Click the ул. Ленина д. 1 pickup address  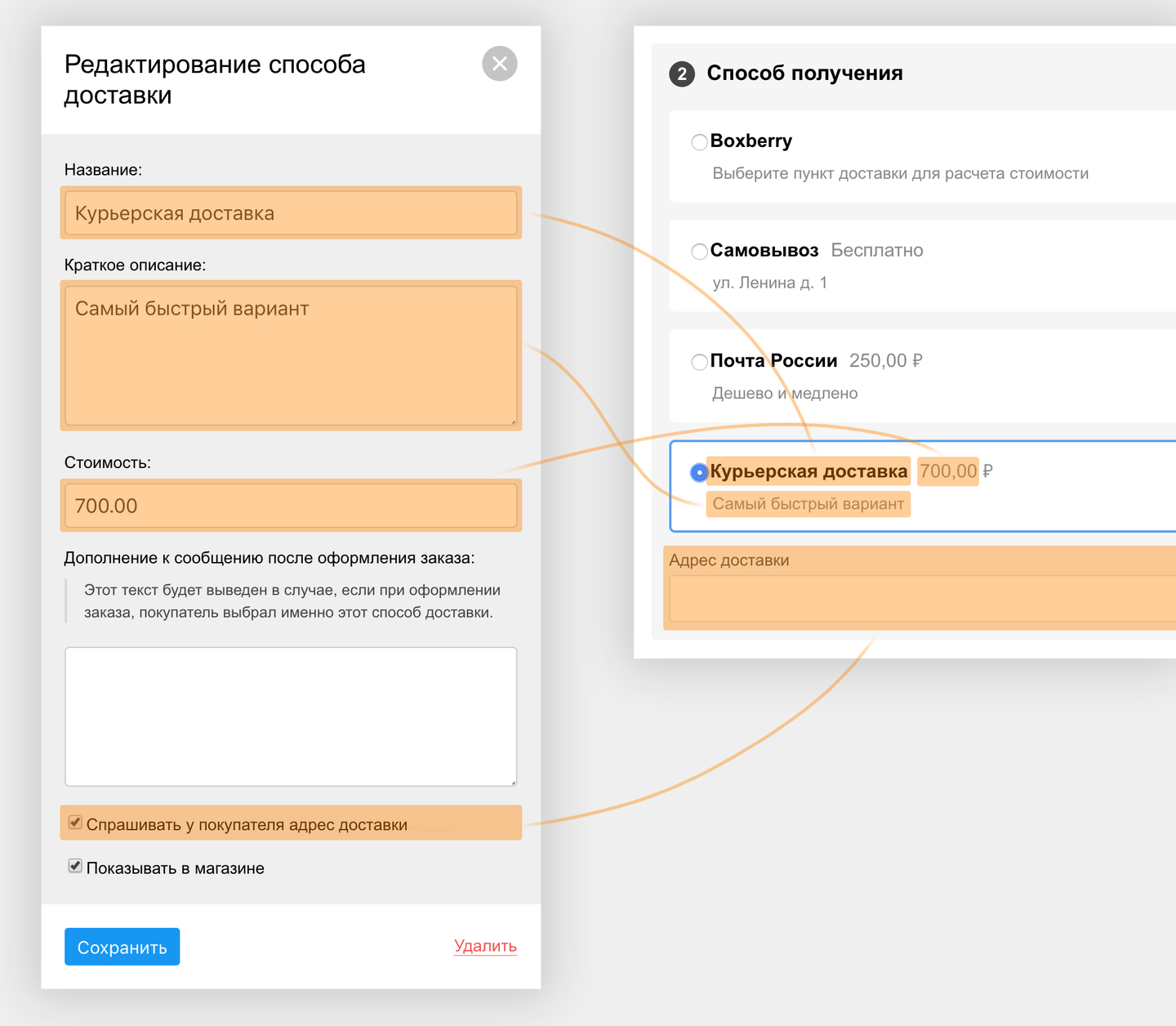click(x=769, y=283)
